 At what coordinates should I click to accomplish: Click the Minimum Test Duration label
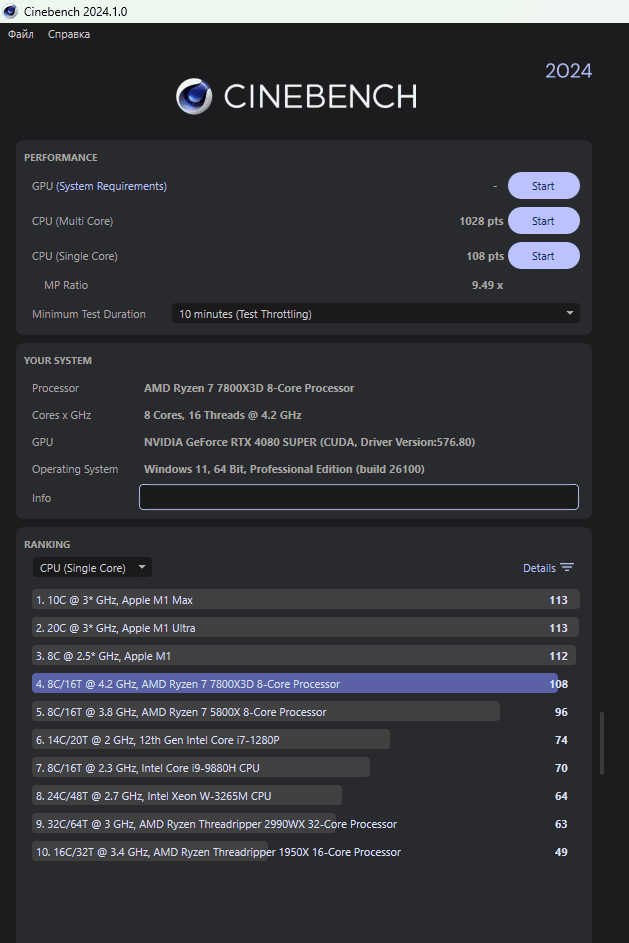(x=88, y=314)
